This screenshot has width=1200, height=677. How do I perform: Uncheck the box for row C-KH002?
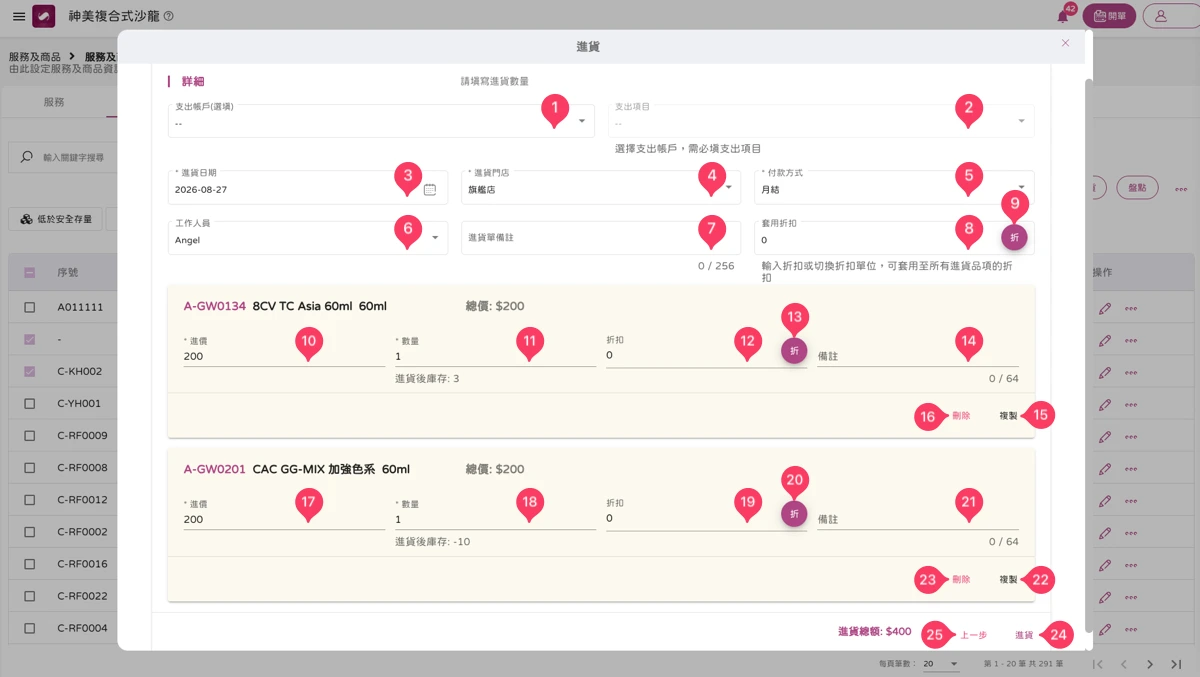pyautogui.click(x=29, y=371)
